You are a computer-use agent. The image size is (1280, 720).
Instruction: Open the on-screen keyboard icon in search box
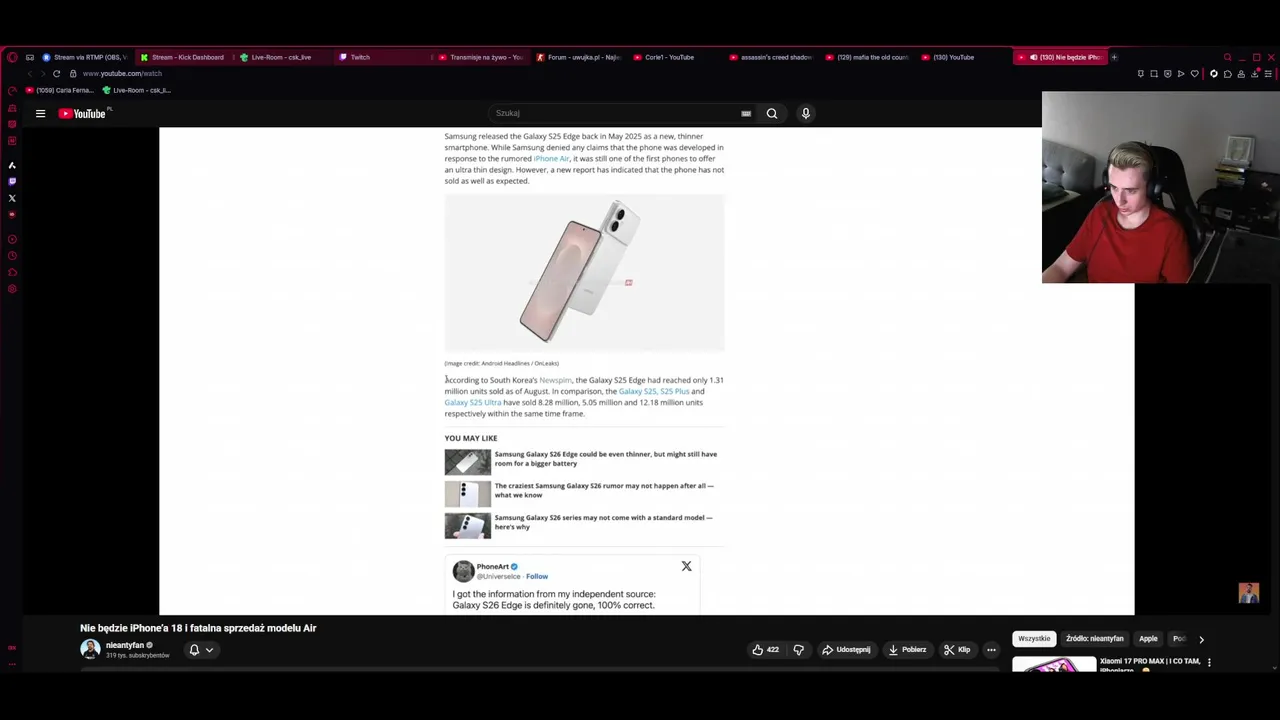746,114
